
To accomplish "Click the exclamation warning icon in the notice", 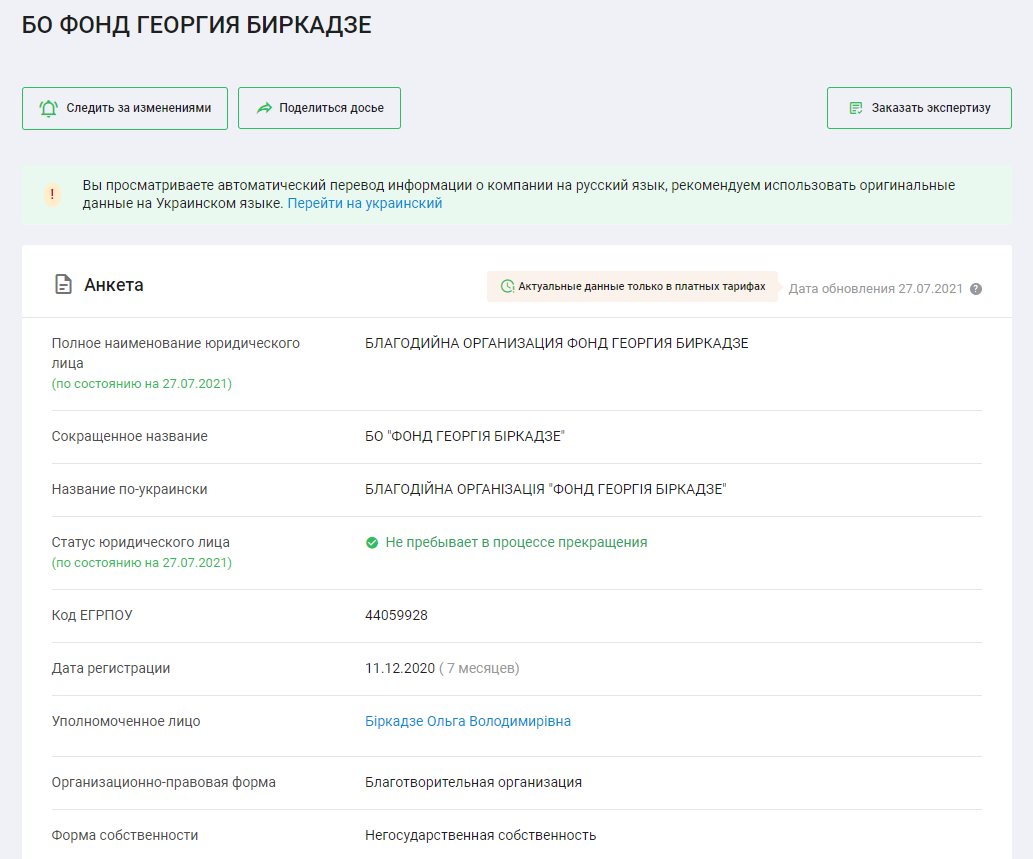I will point(52,194).
